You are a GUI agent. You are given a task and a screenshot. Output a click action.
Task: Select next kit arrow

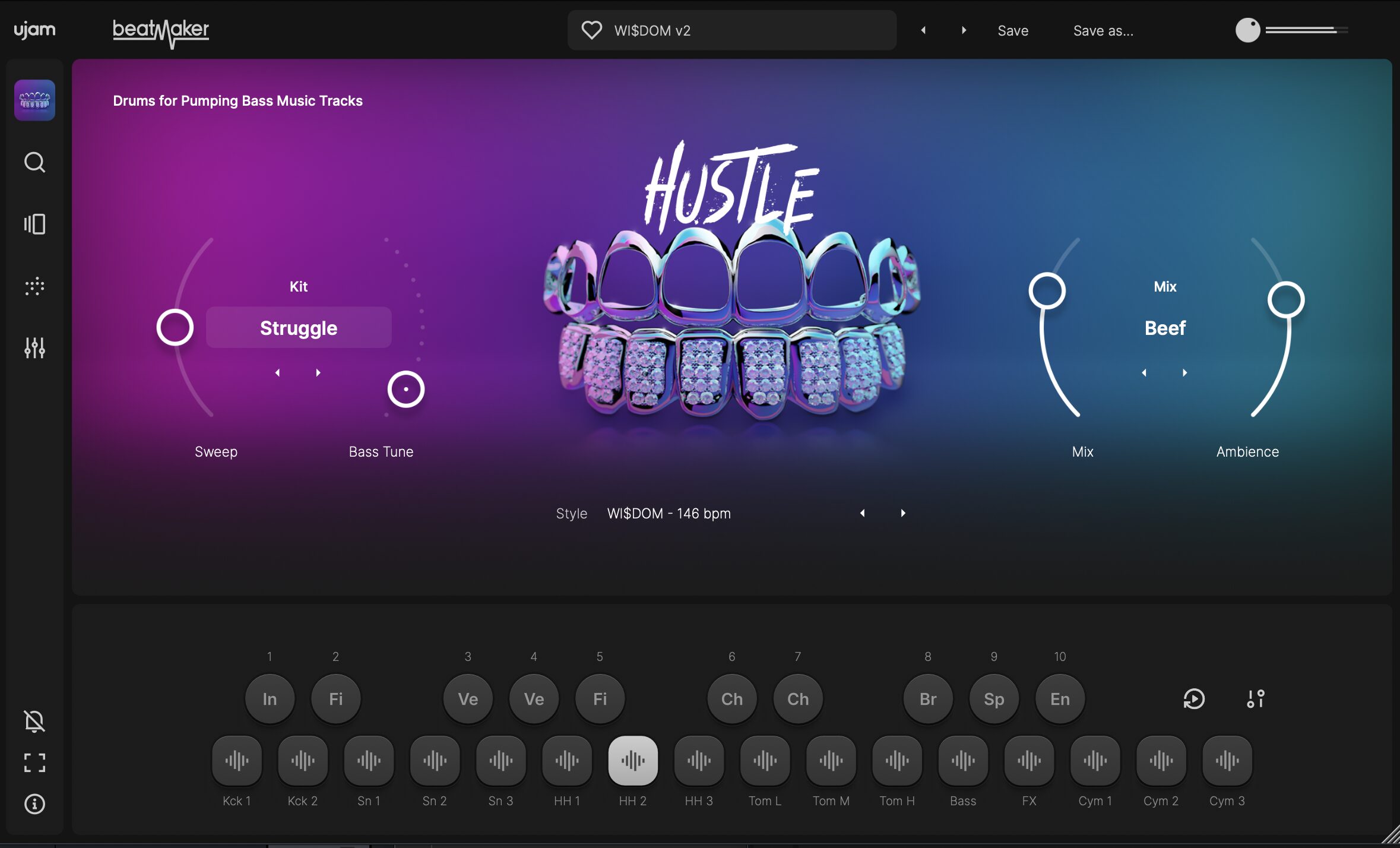pyautogui.click(x=318, y=373)
